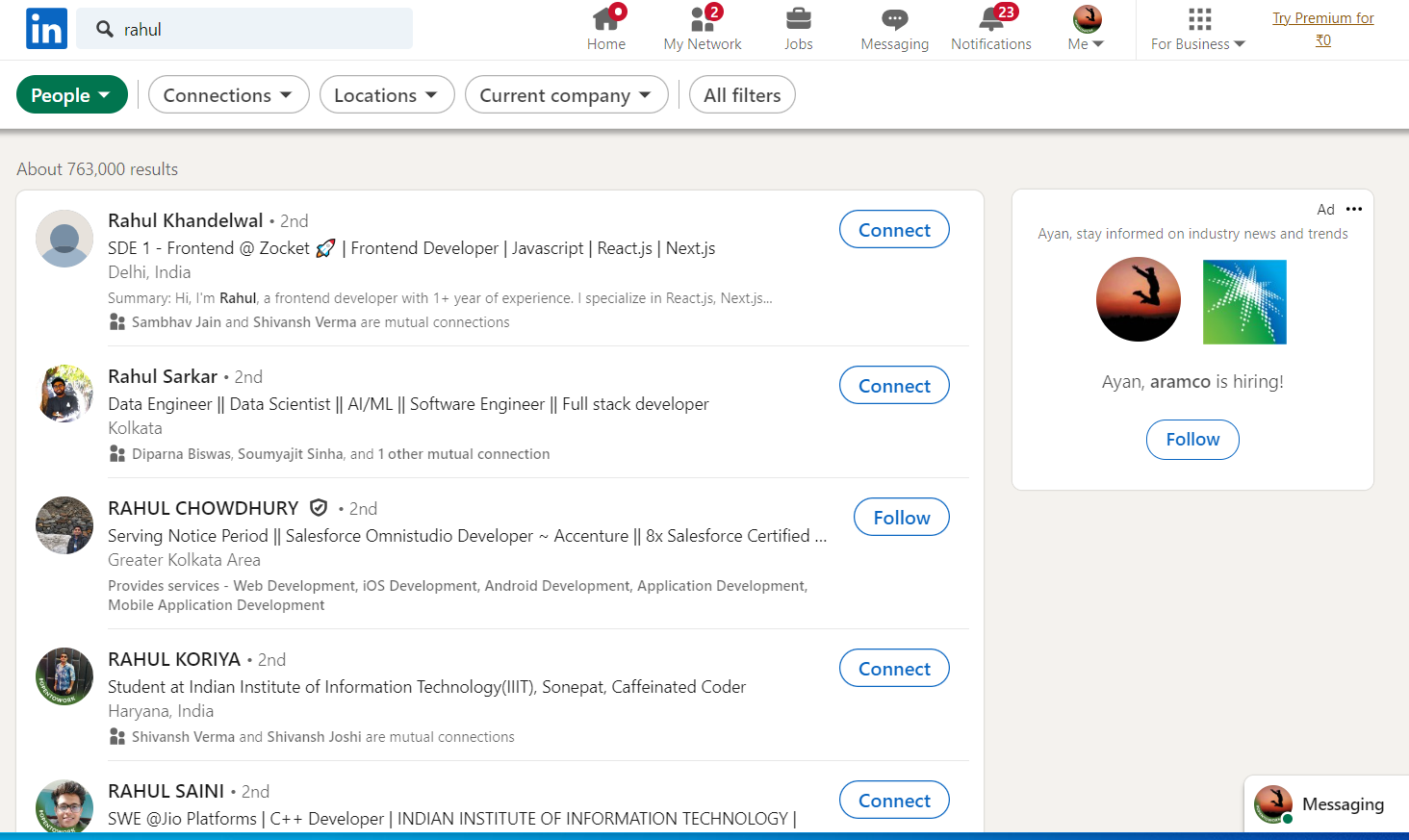
Task: View Shivansh Verma and Shivansh Joshi mutuals
Action: 323,737
